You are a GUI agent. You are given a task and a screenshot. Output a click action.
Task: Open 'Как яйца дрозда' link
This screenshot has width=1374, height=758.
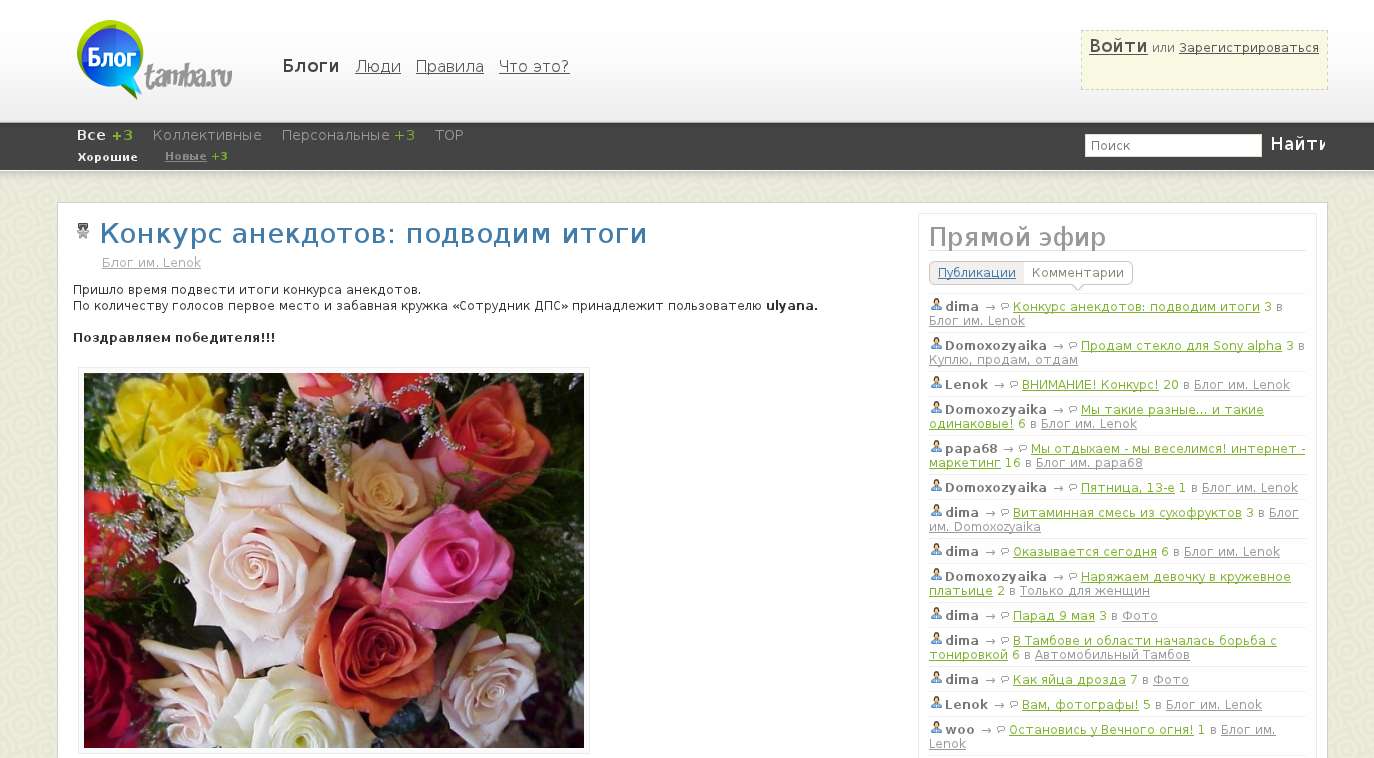[x=1069, y=680]
